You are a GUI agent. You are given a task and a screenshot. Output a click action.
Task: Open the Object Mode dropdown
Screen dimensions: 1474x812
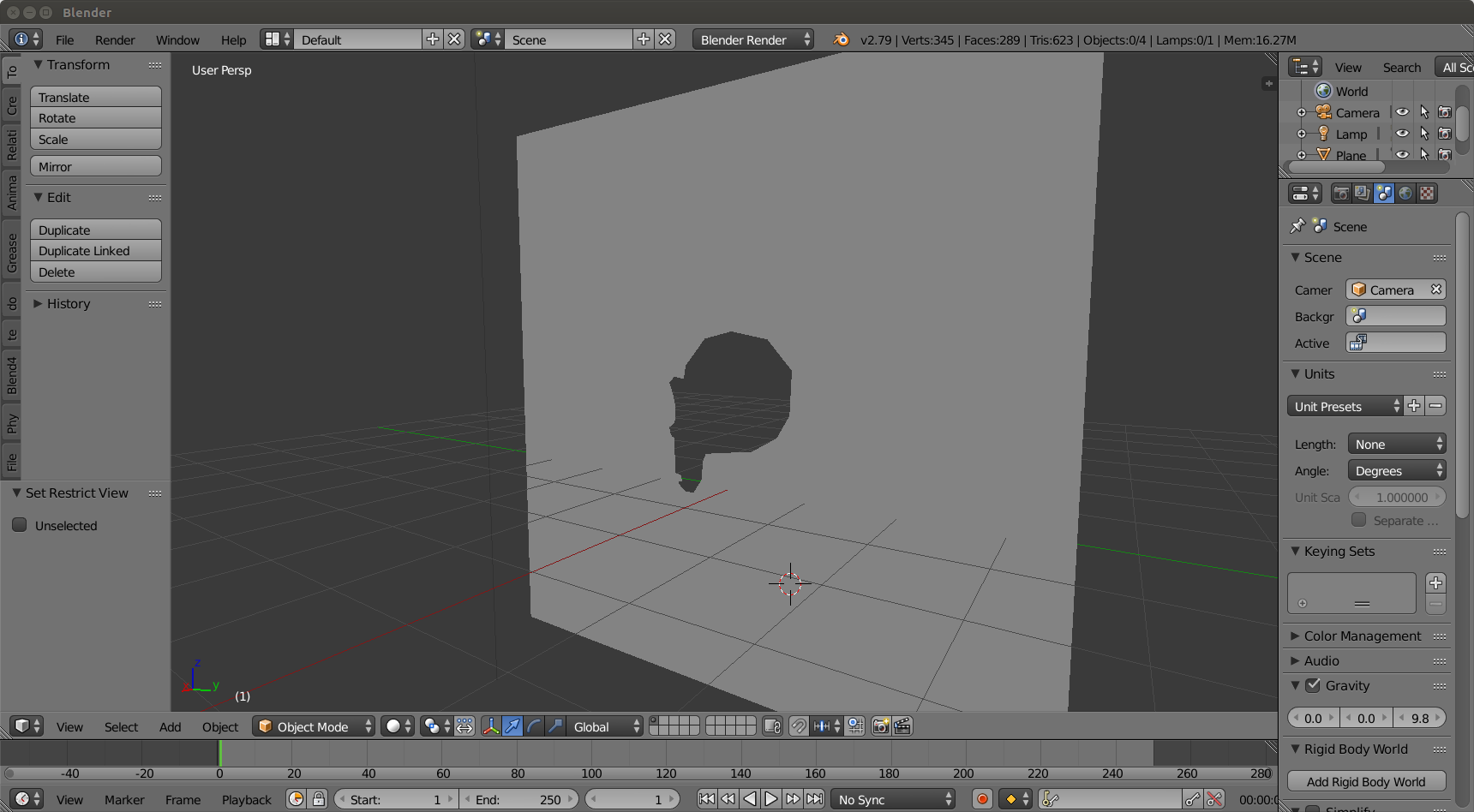pos(314,726)
